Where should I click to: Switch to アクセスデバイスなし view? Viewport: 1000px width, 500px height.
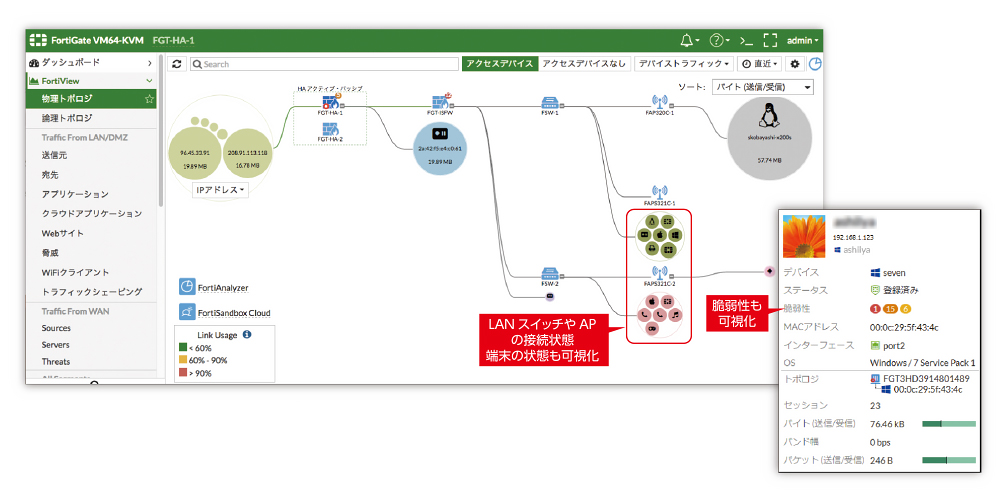(x=585, y=64)
